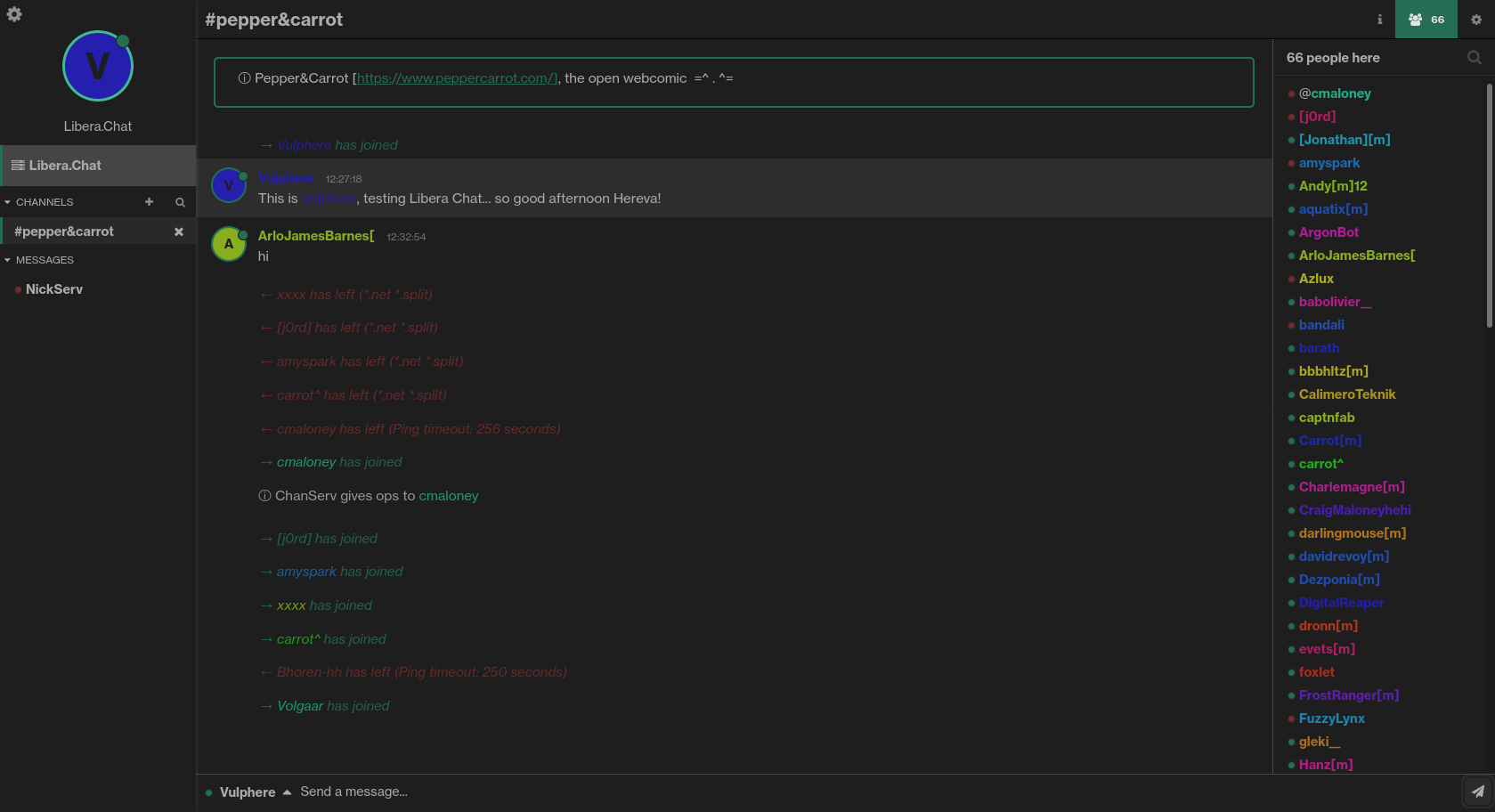Search the people list via magnifier icon
Screen dimensions: 1495x812
[x=1474, y=58]
